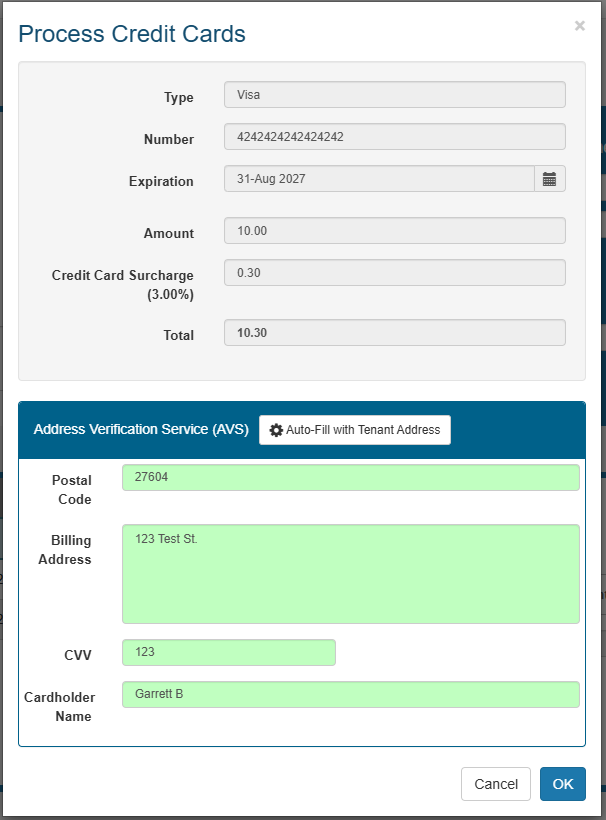Click inside the Billing Address text area
Screen dimensions: 606x820
[351, 574]
